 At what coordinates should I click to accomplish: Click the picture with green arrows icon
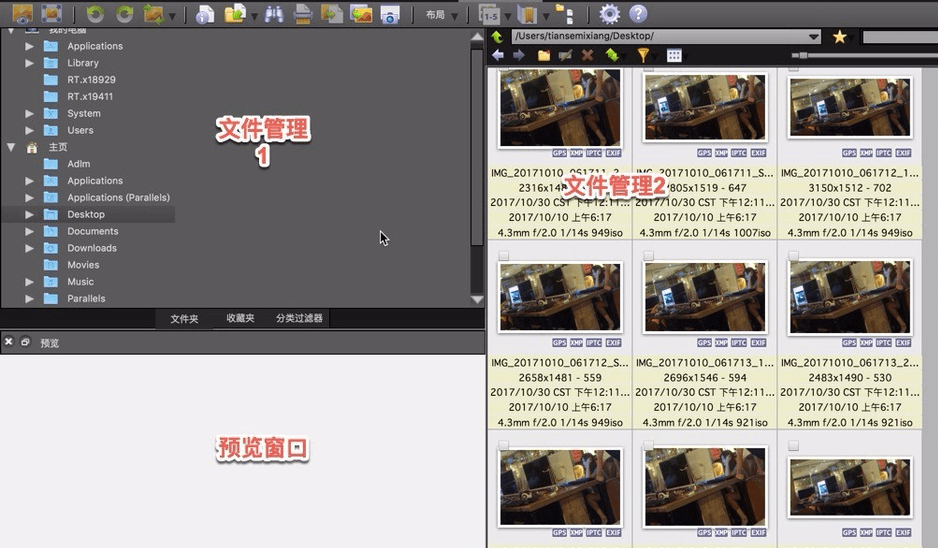(x=154, y=14)
